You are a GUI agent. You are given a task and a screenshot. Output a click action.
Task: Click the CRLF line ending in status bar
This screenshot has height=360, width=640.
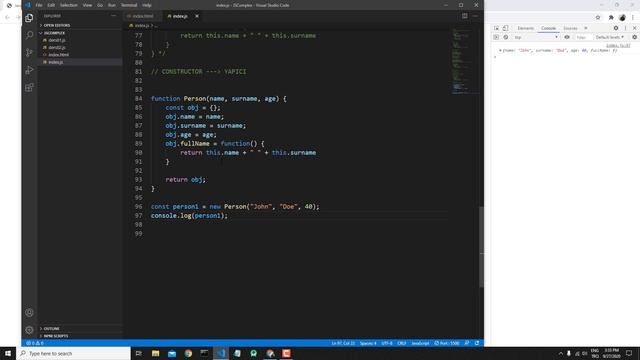[402, 343]
